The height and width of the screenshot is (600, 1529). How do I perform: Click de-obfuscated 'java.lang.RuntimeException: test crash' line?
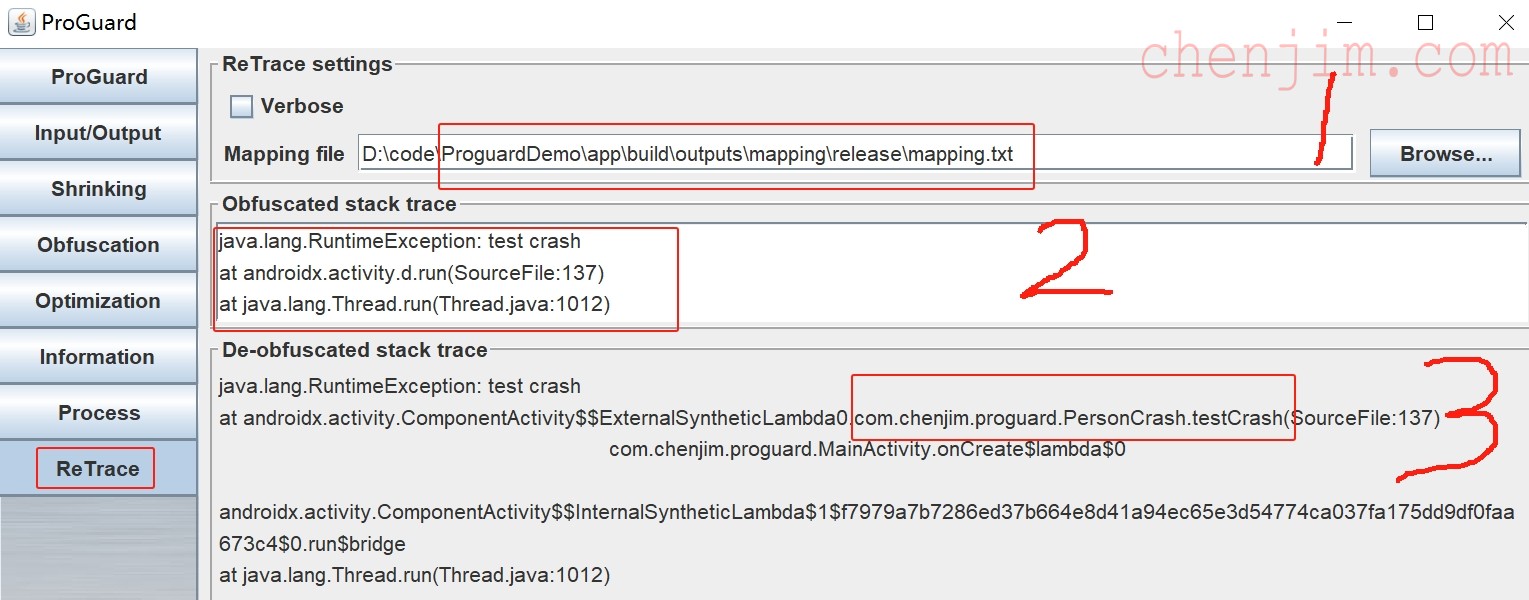[400, 386]
